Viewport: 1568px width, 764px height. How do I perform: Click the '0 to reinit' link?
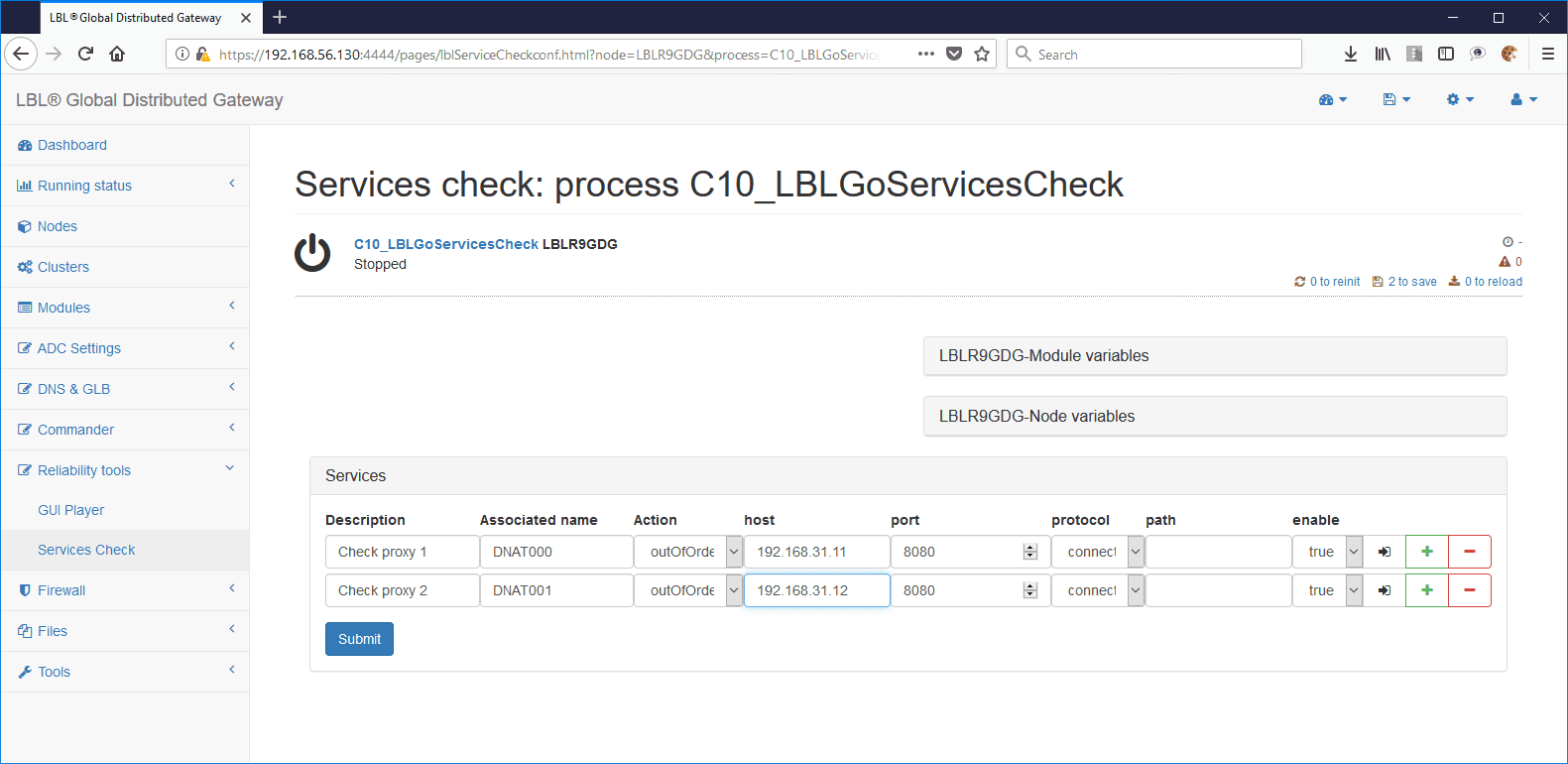[x=1327, y=282]
